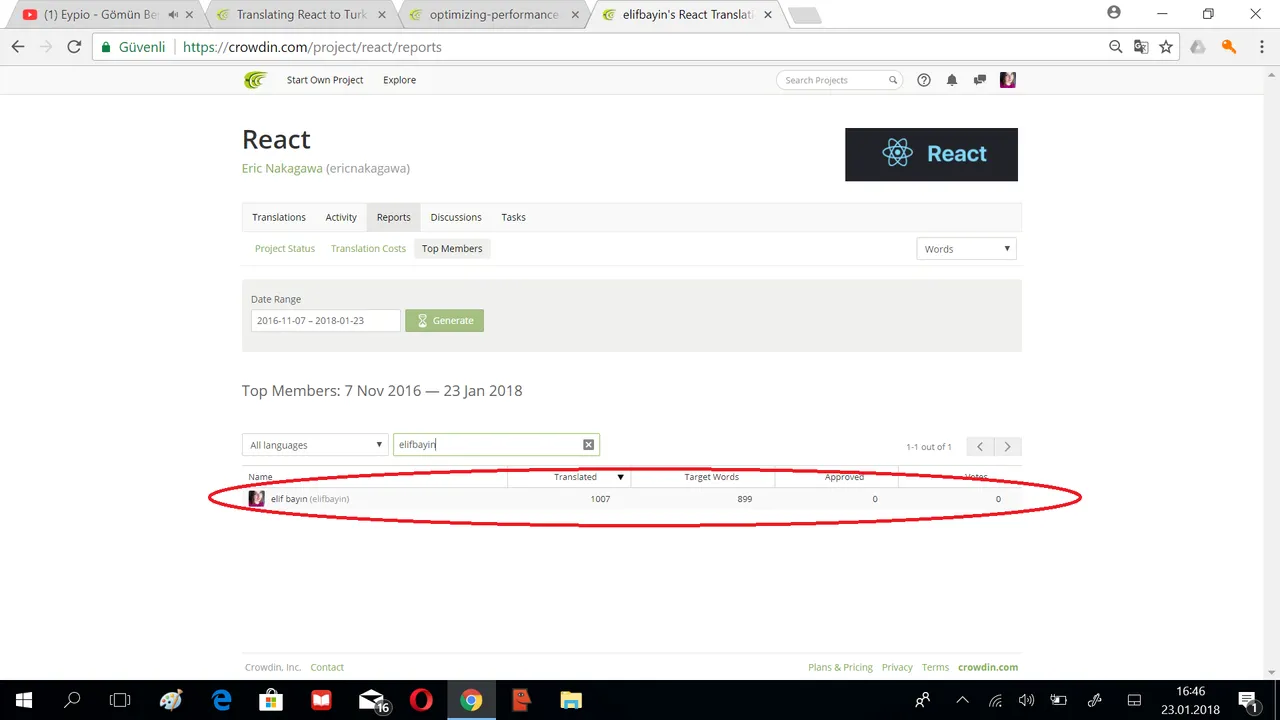Open the notifications bell
The image size is (1280, 720).
(x=952, y=80)
